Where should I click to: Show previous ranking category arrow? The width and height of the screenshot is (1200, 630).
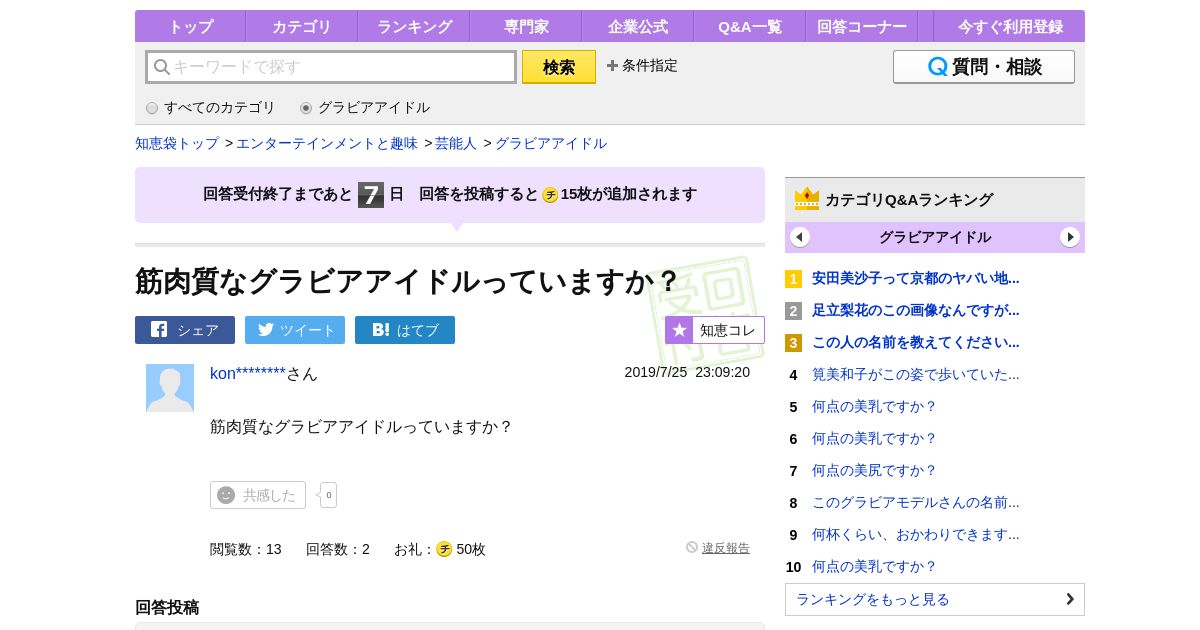coord(800,237)
